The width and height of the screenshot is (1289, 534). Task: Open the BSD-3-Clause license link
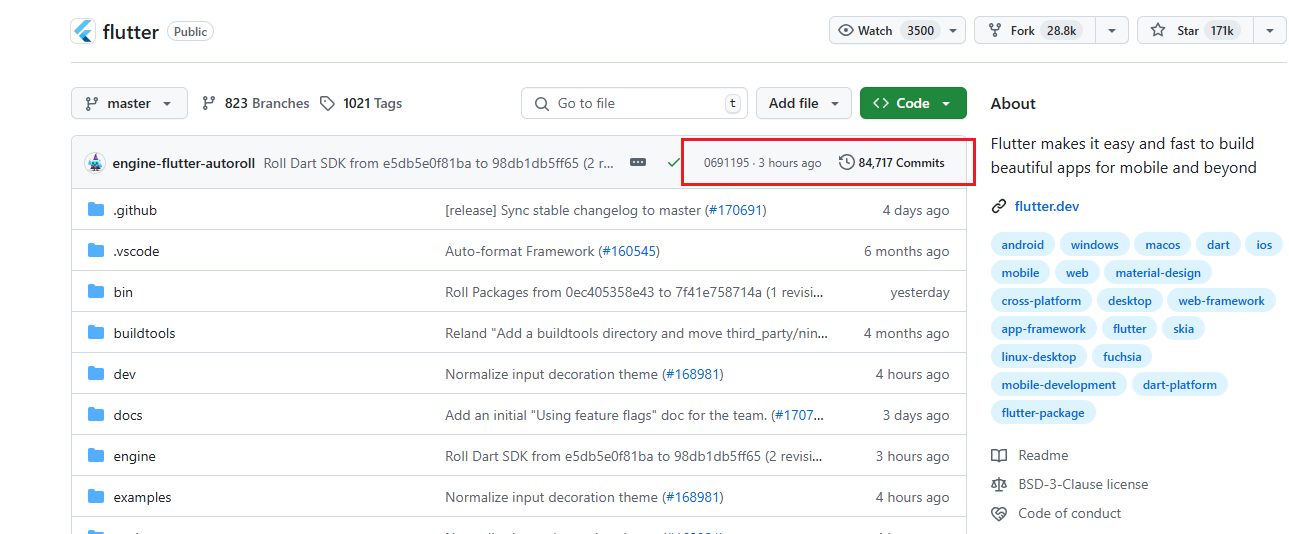click(x=1083, y=484)
